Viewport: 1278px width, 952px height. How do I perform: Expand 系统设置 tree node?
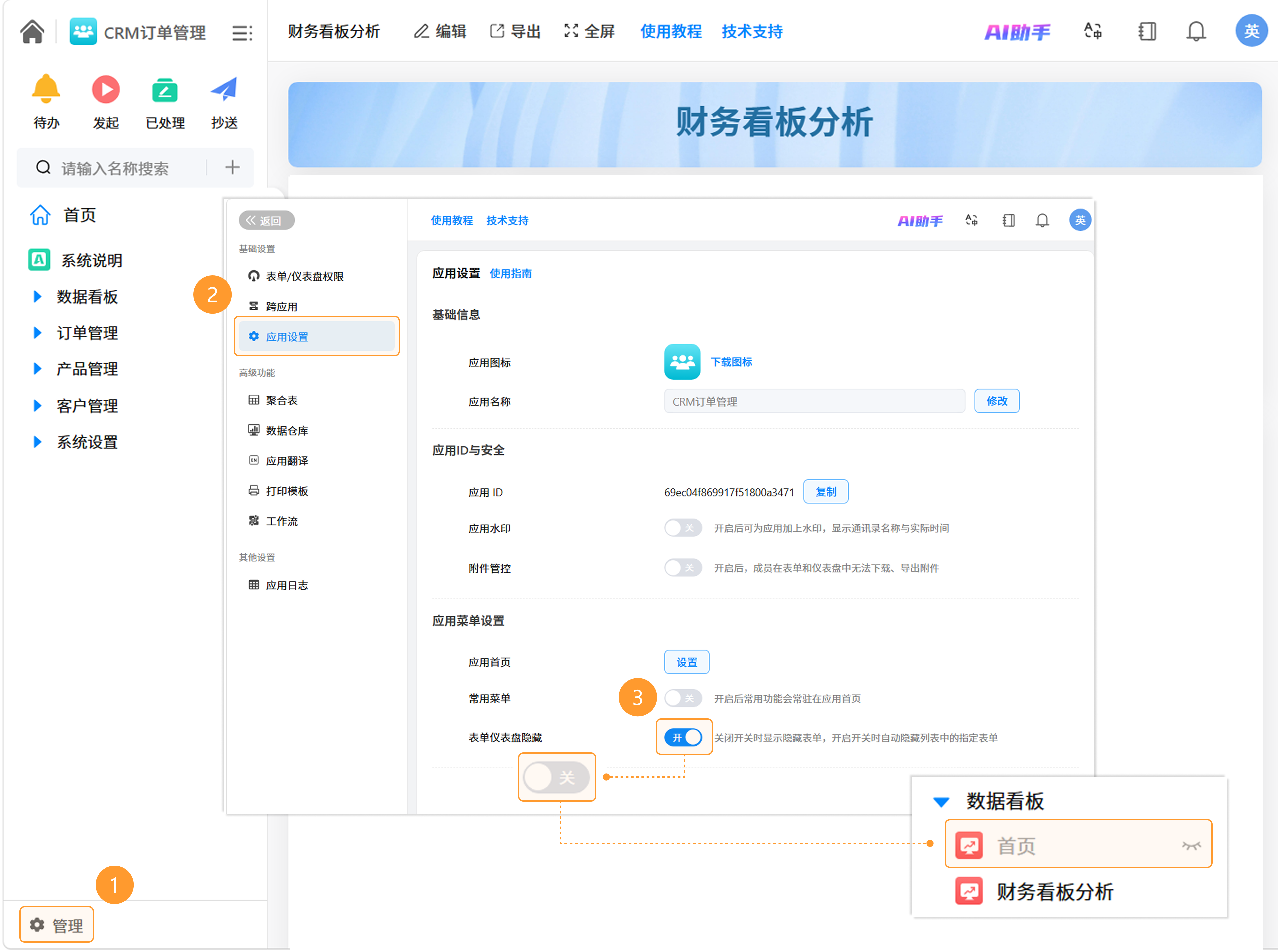pos(38,442)
